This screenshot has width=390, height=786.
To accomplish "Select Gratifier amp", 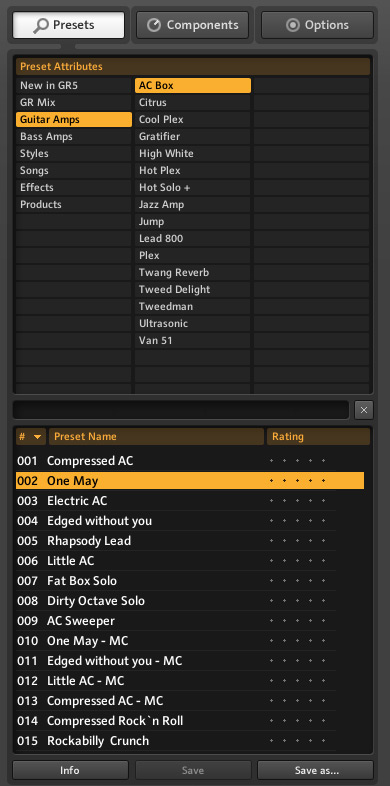I will tap(192, 137).
